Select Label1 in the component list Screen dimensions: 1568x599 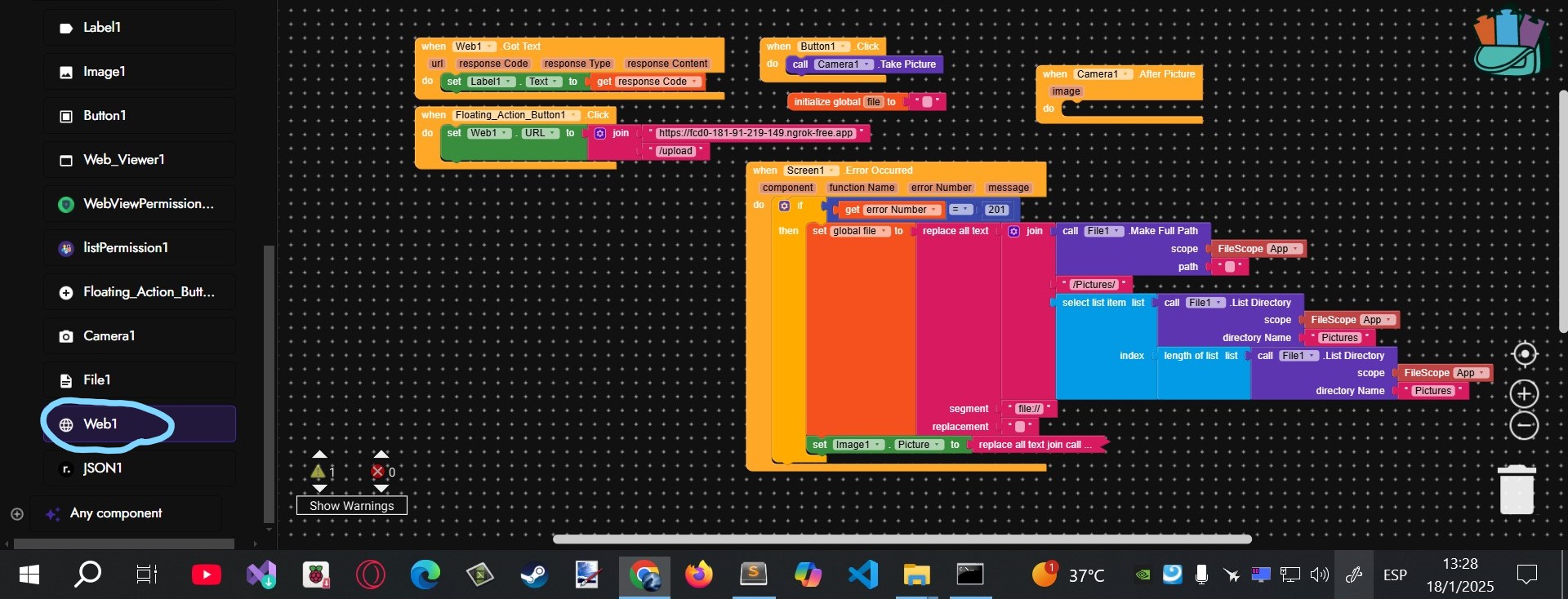(x=140, y=28)
